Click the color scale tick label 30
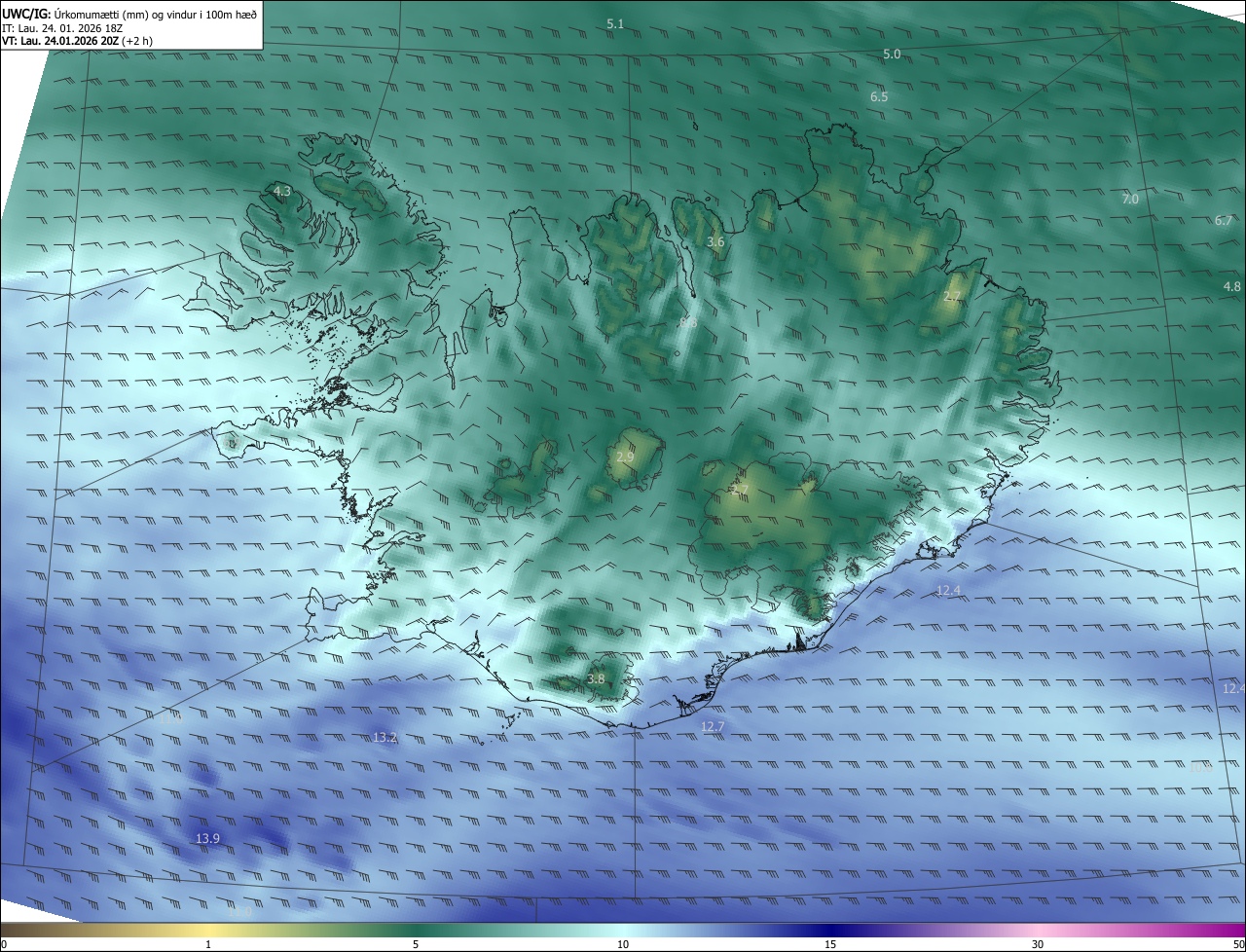The image size is (1246, 952). coord(1038,944)
